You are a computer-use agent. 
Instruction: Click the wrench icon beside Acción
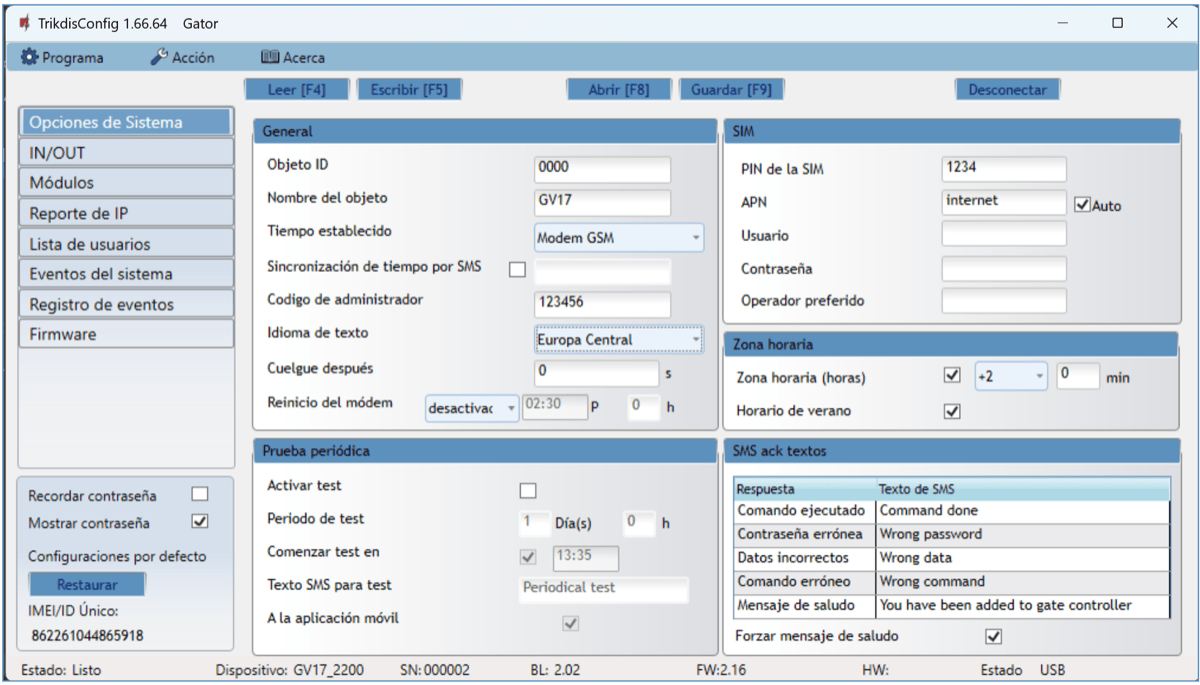coord(159,58)
